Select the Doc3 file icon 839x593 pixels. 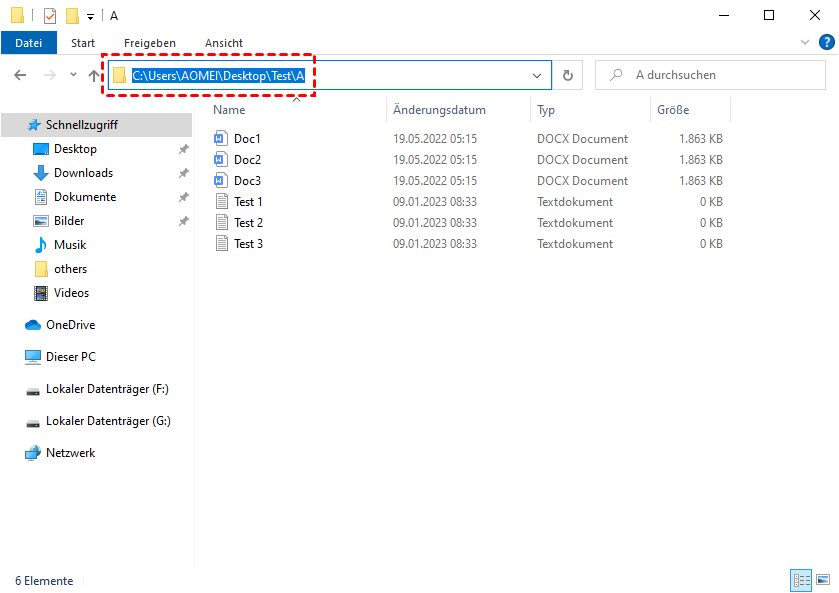[x=221, y=180]
